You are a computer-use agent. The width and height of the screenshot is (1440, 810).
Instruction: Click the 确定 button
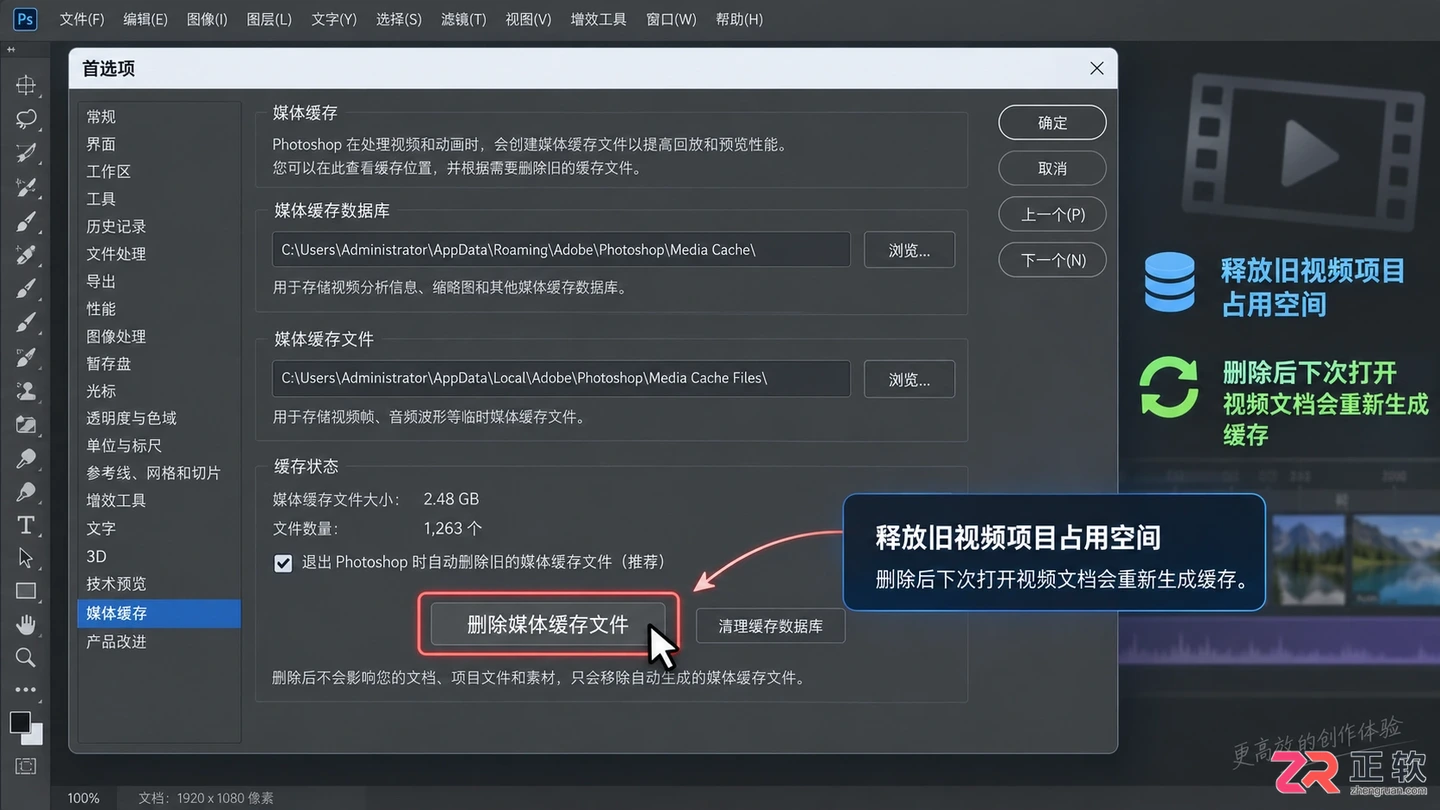[1052, 122]
